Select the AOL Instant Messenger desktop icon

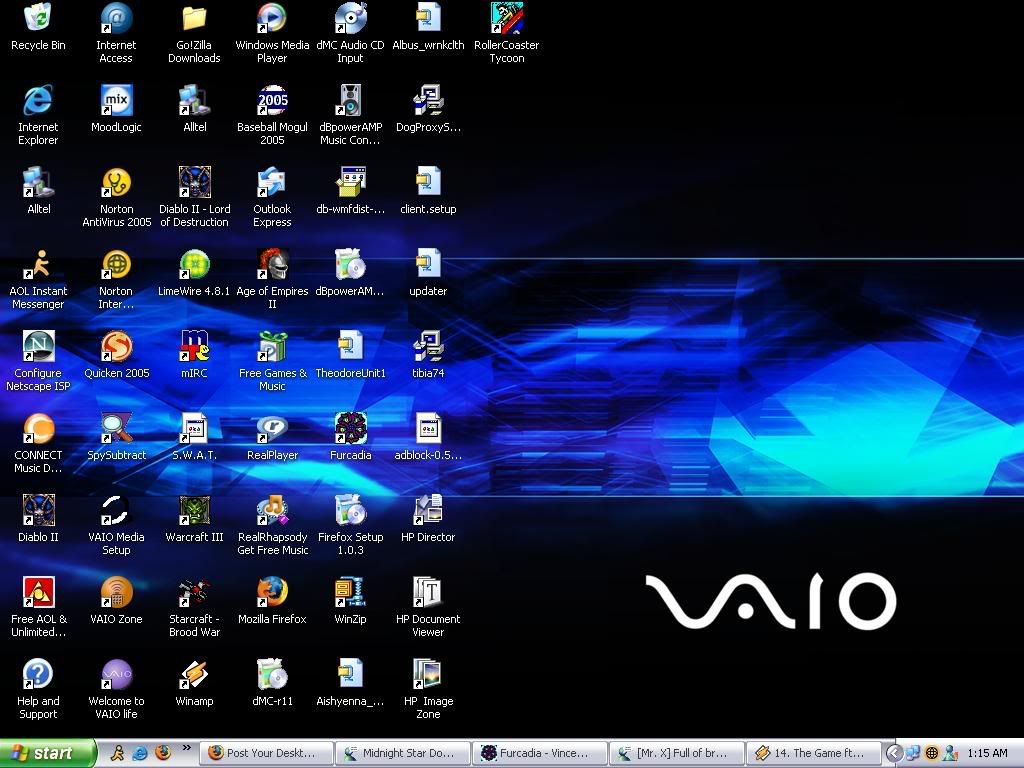(38, 264)
